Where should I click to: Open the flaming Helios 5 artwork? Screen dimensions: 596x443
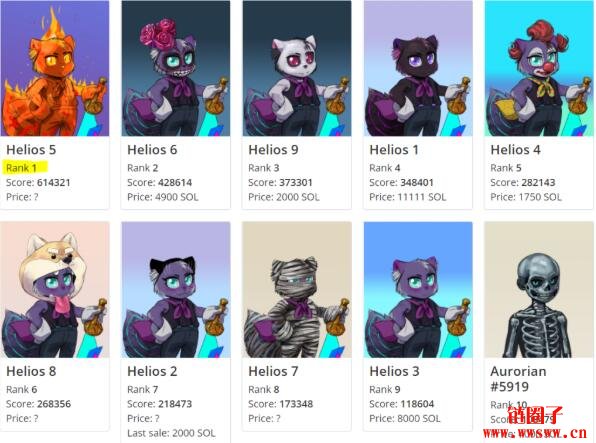pyautogui.click(x=55, y=68)
